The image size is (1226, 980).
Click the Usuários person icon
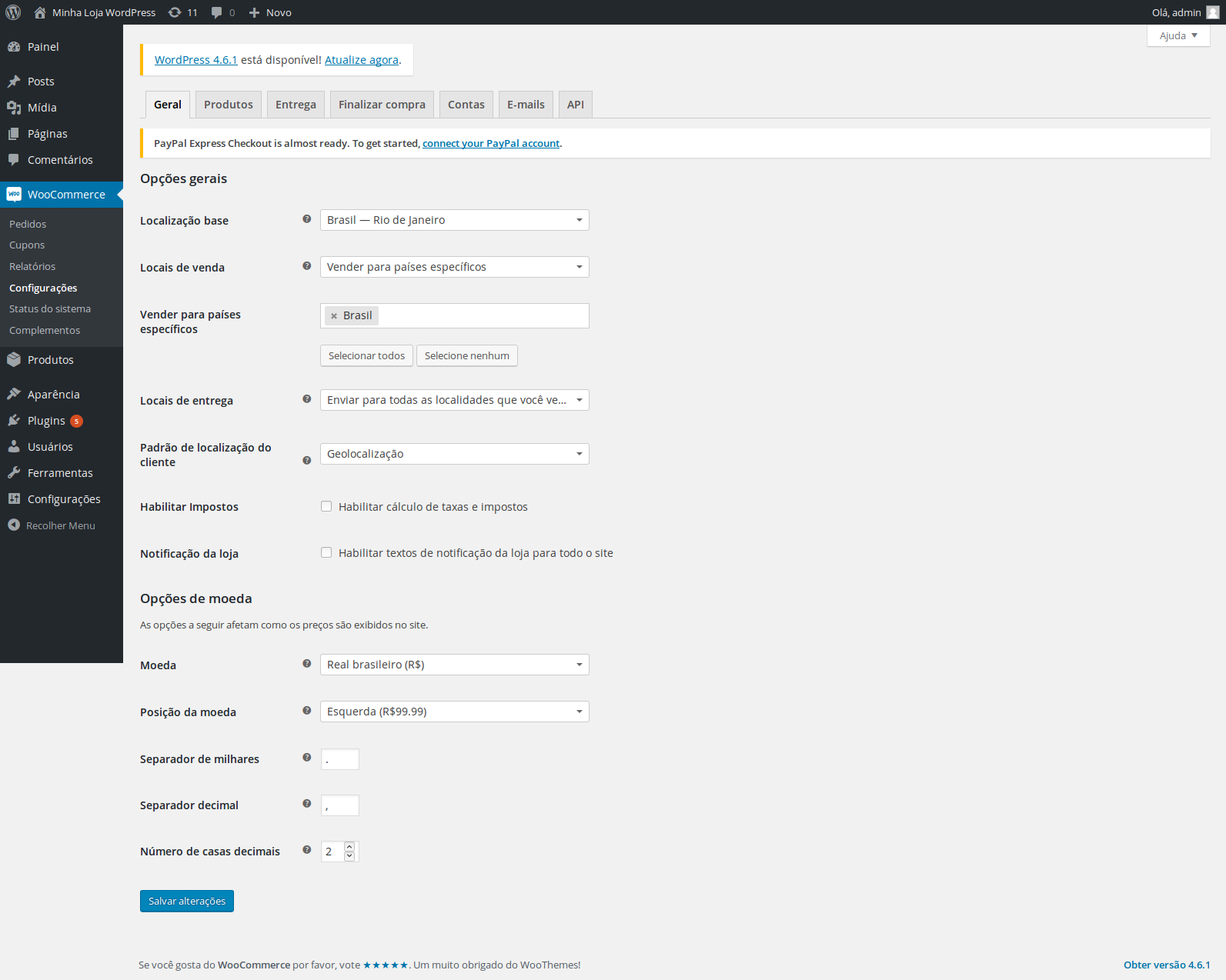pyautogui.click(x=14, y=447)
